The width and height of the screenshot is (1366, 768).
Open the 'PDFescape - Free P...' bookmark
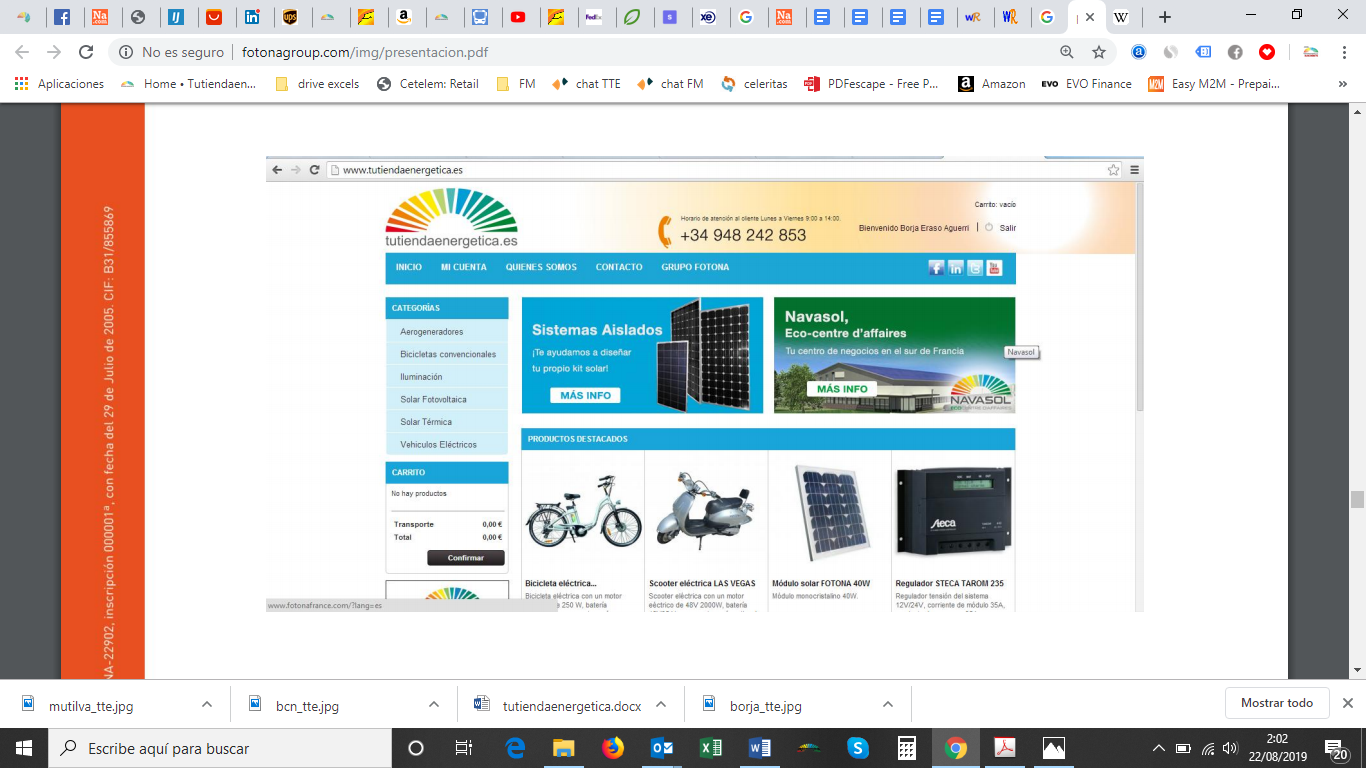[872, 84]
